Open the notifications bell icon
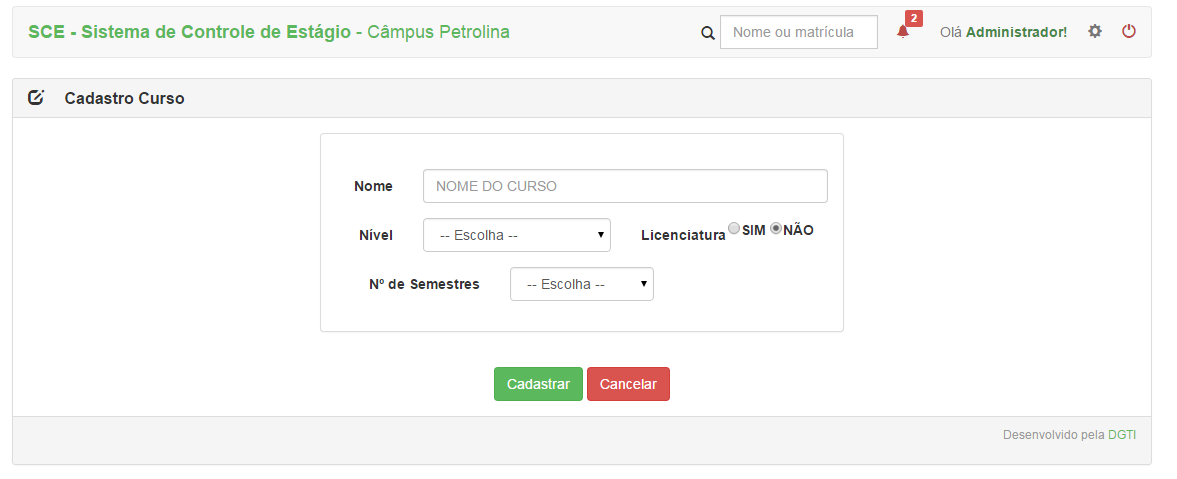 (x=903, y=32)
